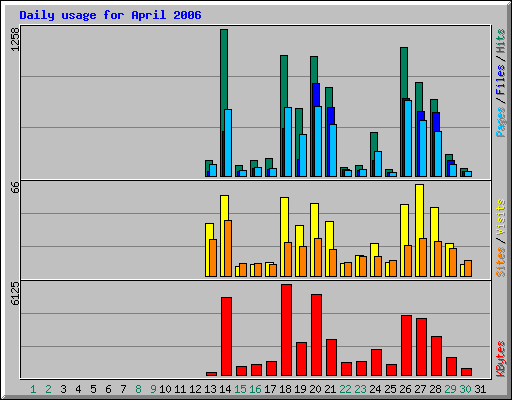Click the orange Sites bar for day 29
Screen dimensions: 512x400
[453, 262]
